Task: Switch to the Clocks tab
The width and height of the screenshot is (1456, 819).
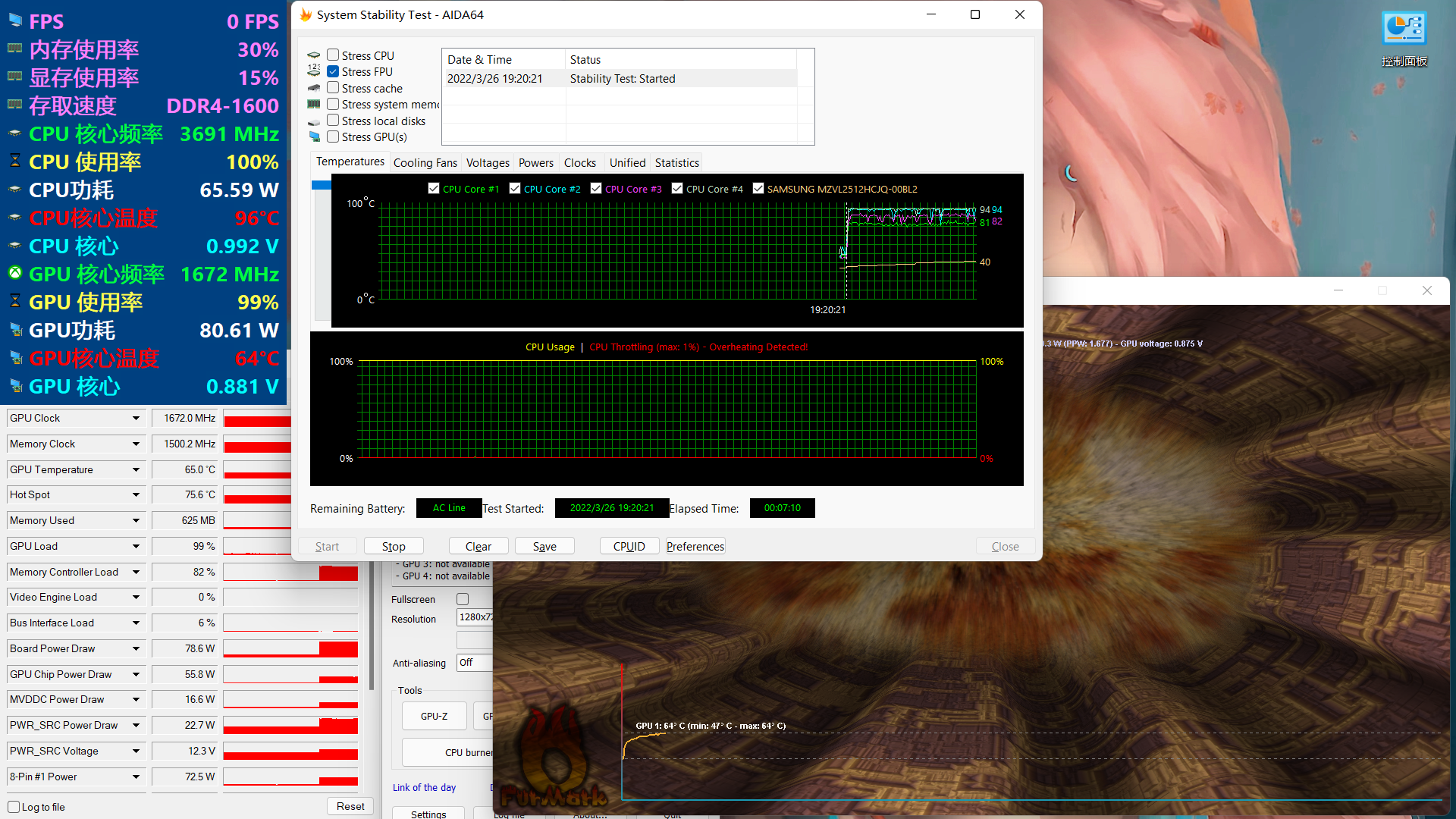Action: coord(580,162)
